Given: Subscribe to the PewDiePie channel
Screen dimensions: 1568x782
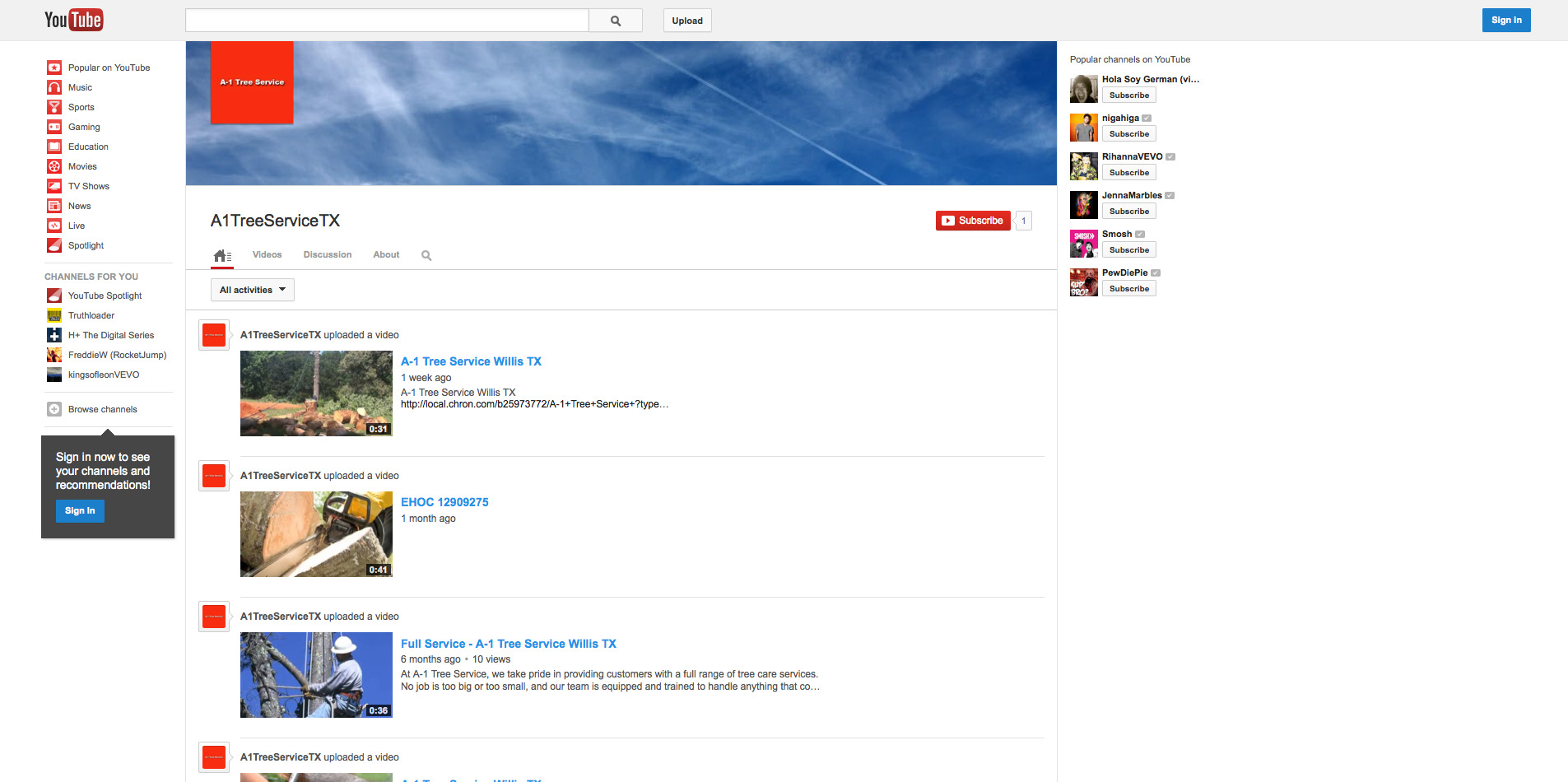Looking at the screenshot, I should coord(1128,289).
